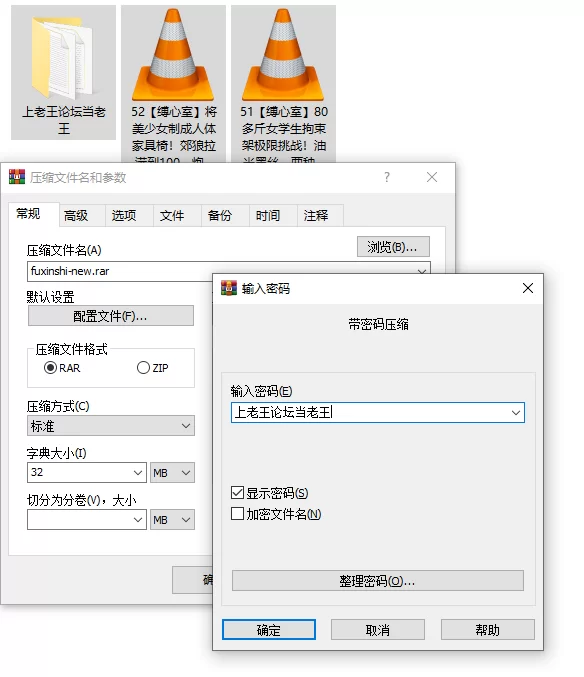Uncheck 显示密码 checkbox

click(x=237, y=493)
